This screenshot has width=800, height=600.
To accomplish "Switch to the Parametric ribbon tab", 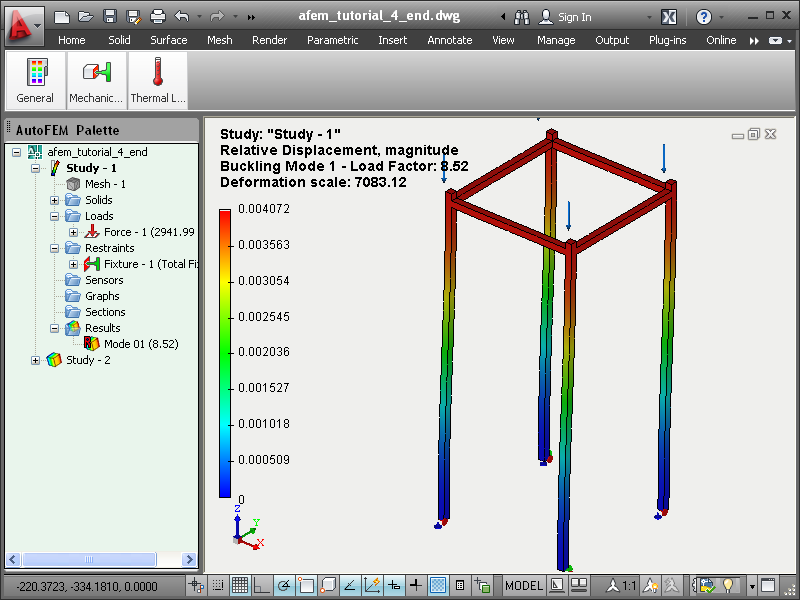I will tap(333, 40).
